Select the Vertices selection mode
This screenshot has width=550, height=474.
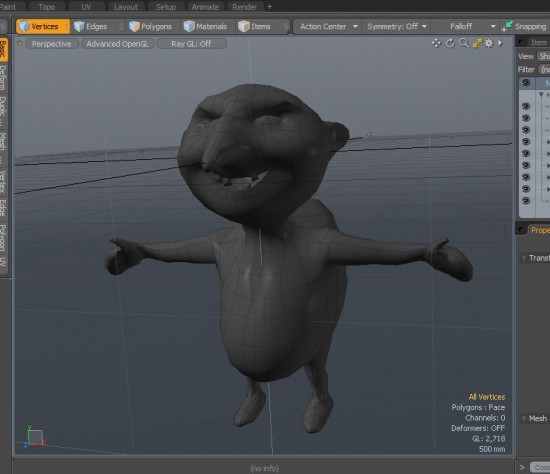[43, 26]
